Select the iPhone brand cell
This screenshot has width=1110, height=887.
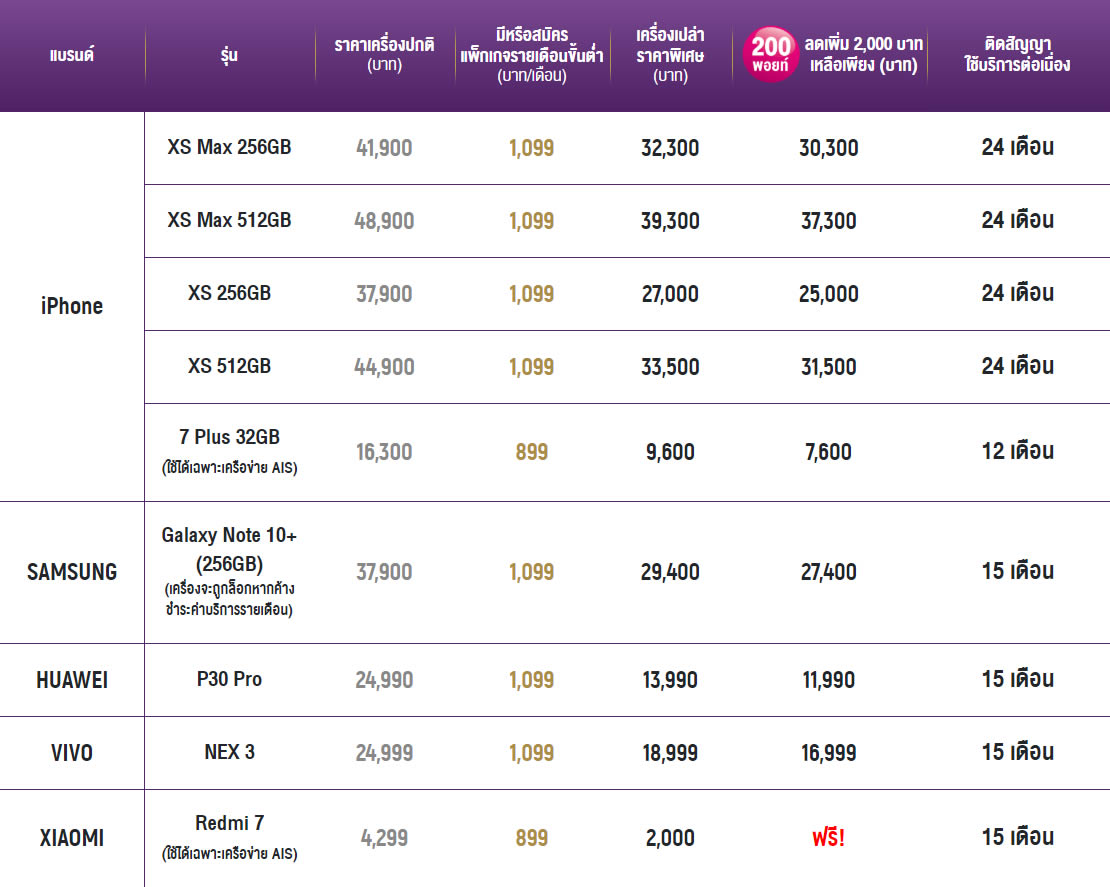[72, 307]
